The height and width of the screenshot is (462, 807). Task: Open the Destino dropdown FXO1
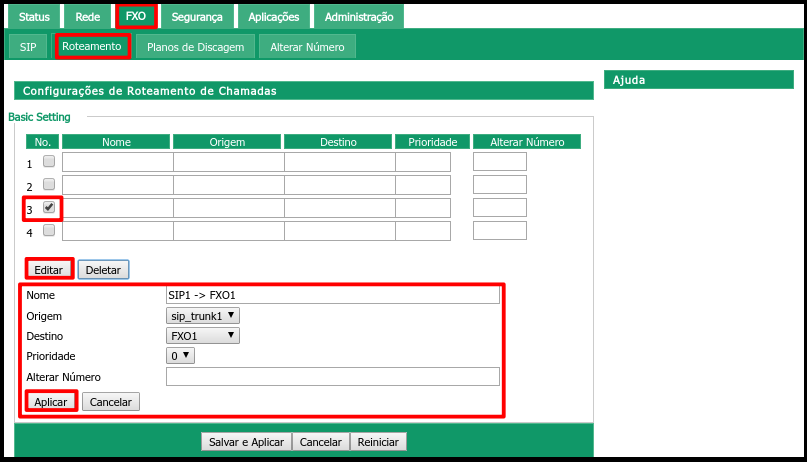(x=204, y=336)
